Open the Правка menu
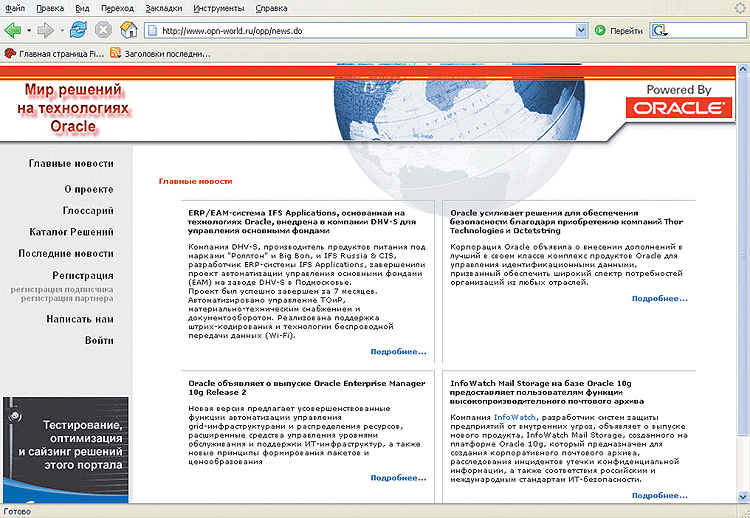 [50, 8]
